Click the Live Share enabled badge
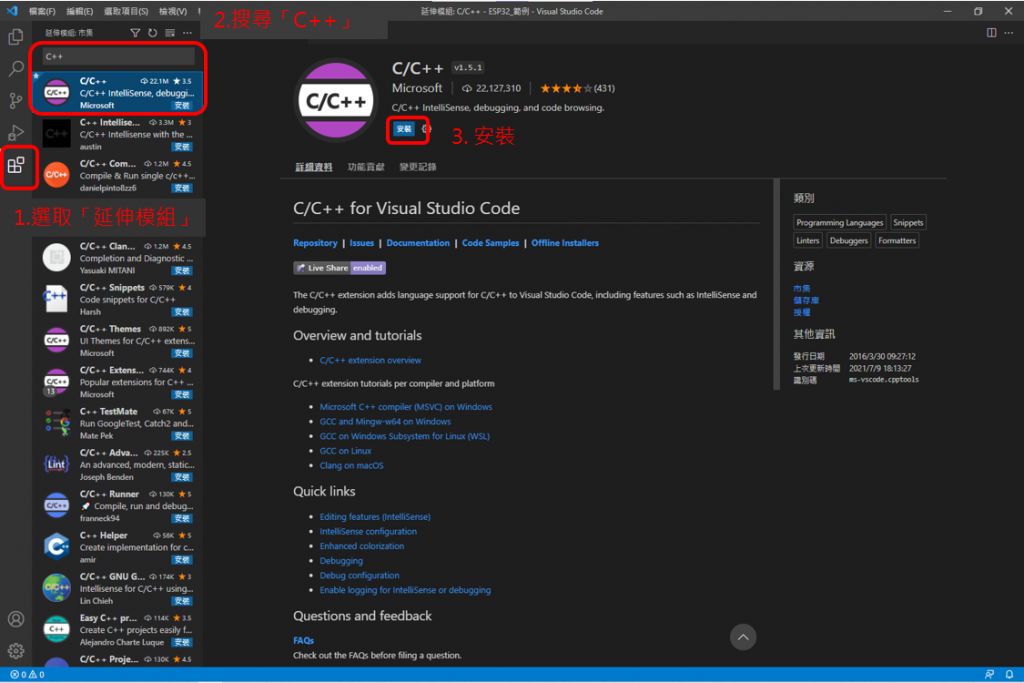The image size is (1024, 683). coord(340,268)
